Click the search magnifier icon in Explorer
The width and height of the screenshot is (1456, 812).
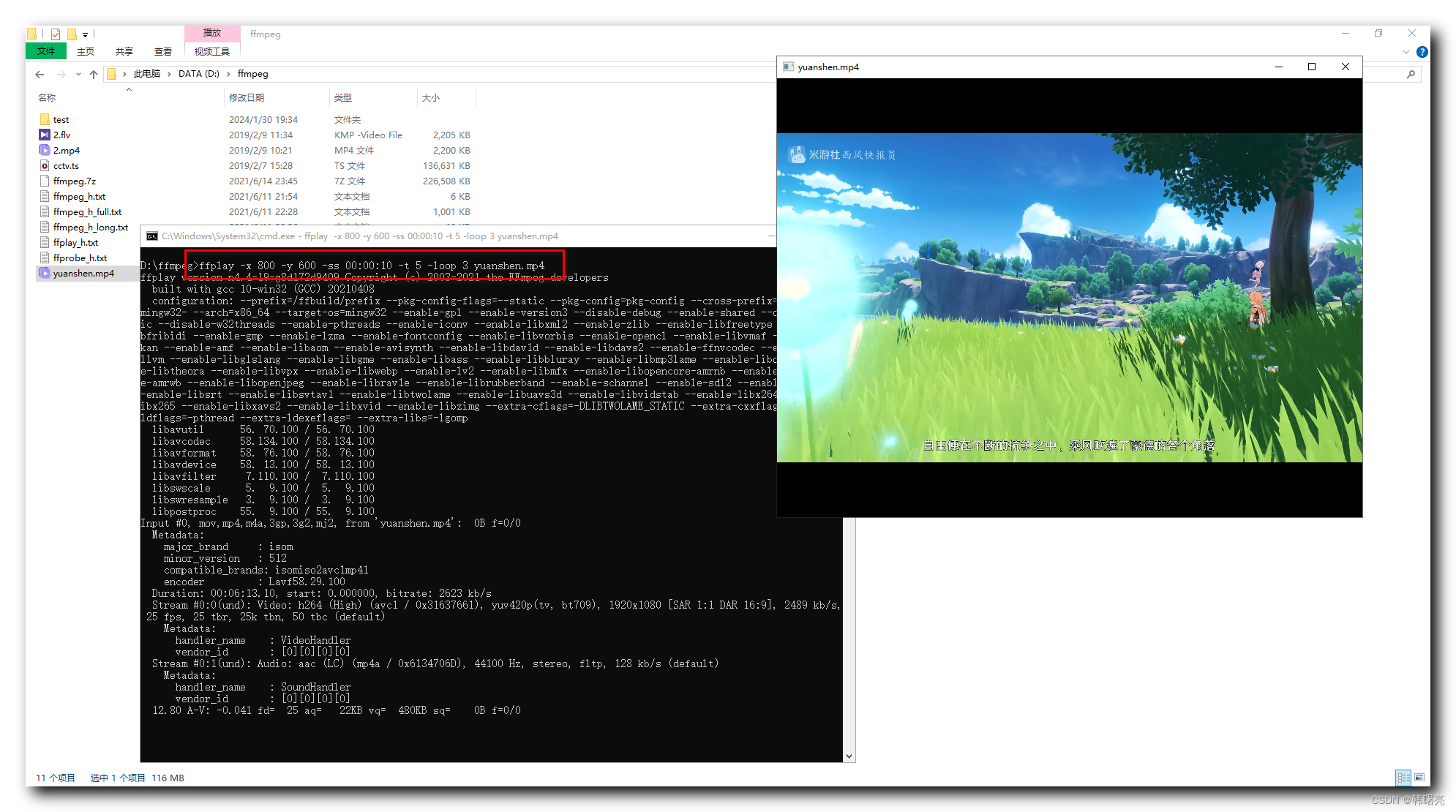pyautogui.click(x=1411, y=74)
